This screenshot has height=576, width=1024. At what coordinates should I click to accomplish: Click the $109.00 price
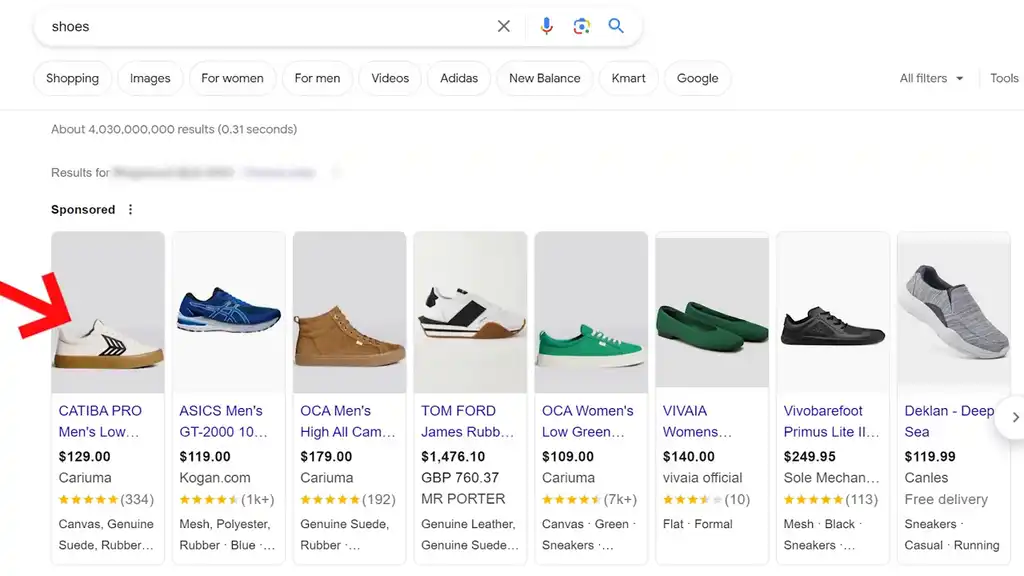pyautogui.click(x=568, y=456)
